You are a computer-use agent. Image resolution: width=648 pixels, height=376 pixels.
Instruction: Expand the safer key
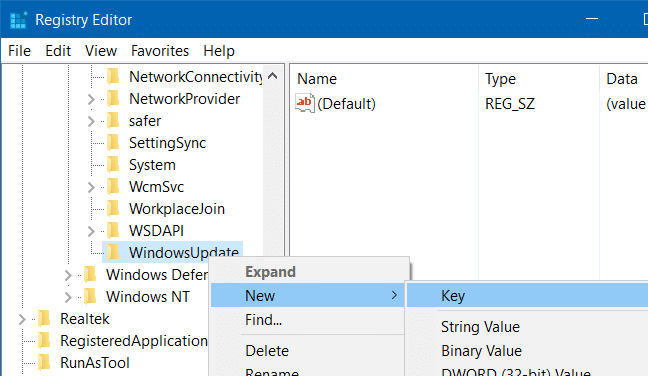click(x=91, y=121)
